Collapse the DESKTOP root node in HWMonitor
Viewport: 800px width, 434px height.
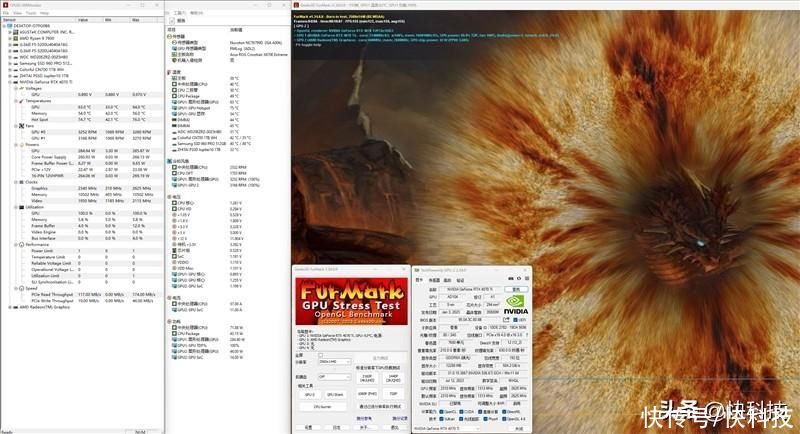pos(4,25)
